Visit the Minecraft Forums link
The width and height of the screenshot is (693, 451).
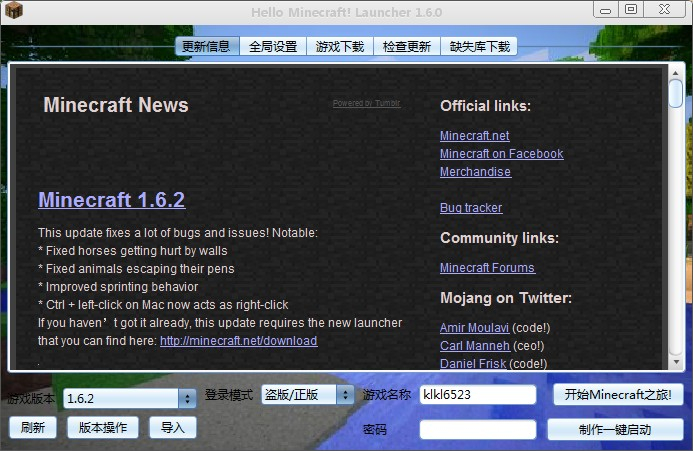tap(487, 268)
